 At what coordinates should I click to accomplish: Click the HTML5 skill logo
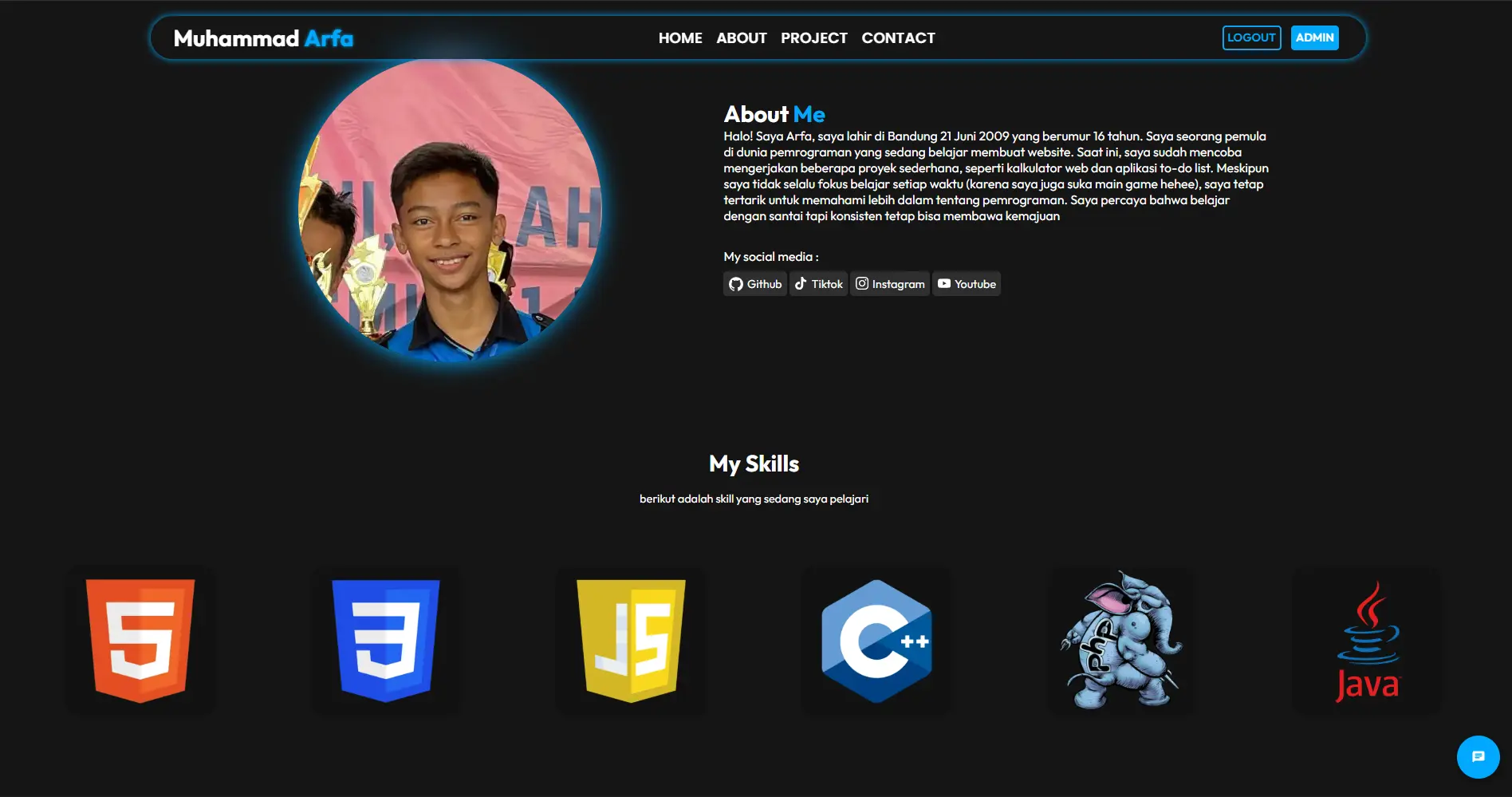click(140, 641)
